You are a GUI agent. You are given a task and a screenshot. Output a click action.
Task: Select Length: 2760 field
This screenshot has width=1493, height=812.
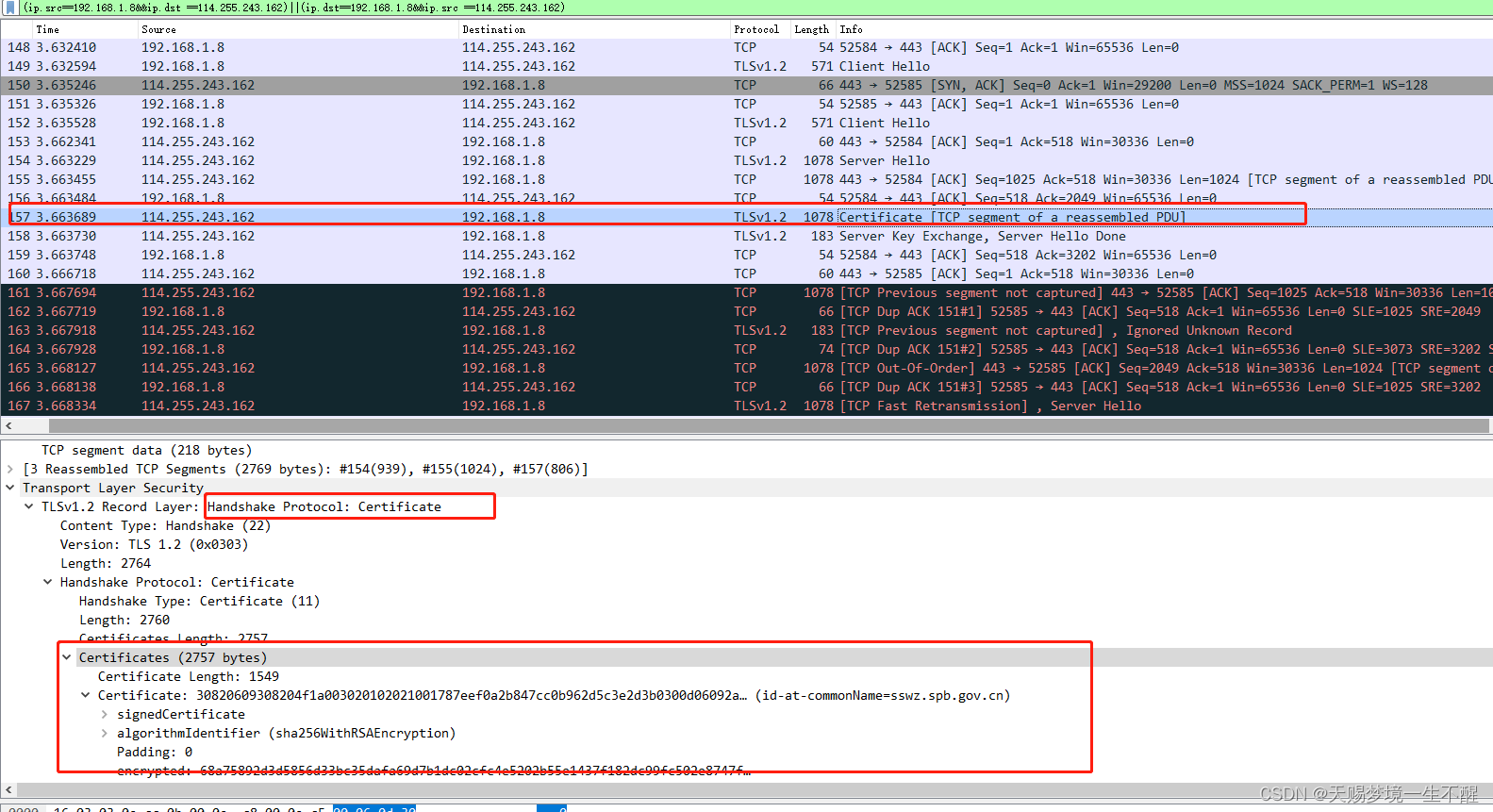click(x=124, y=620)
